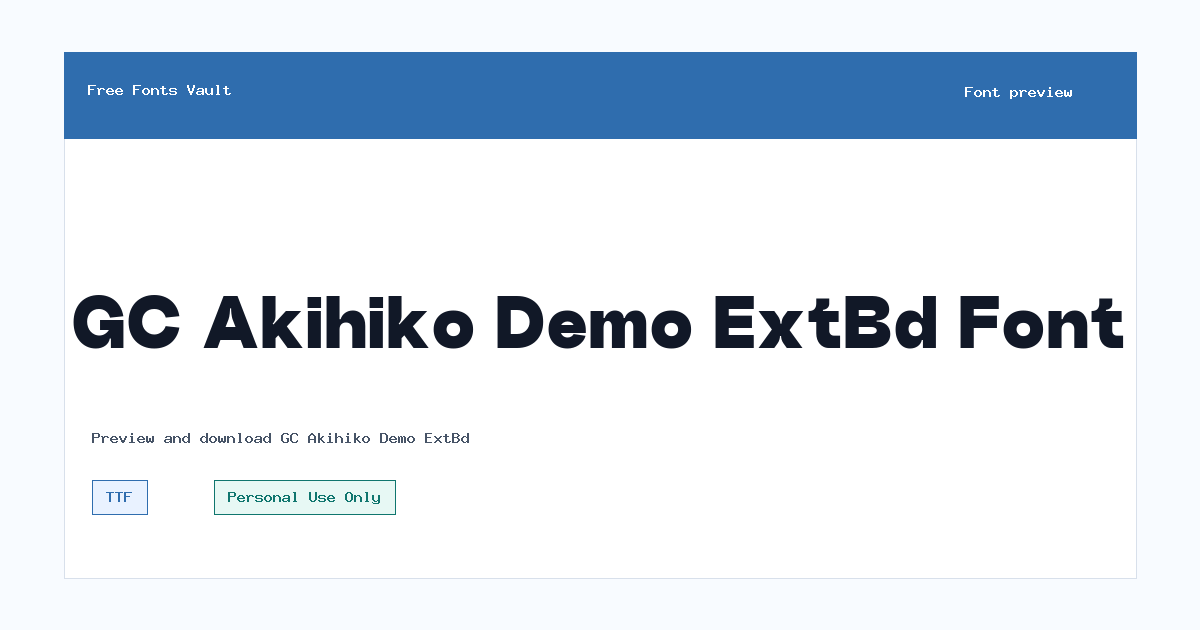Click the Font preview header link
This screenshot has width=1200, height=630.
point(1018,92)
